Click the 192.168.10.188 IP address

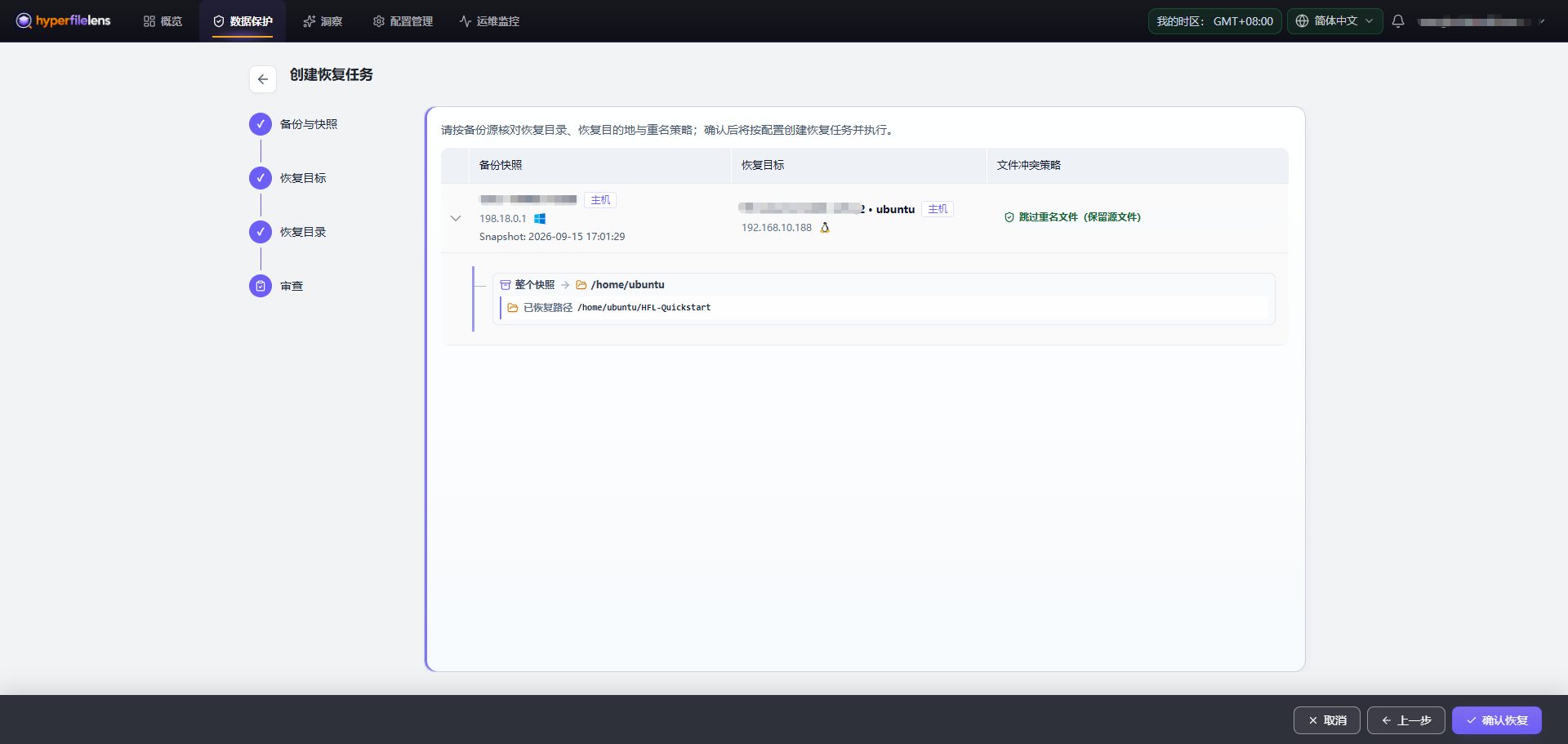tap(777, 228)
